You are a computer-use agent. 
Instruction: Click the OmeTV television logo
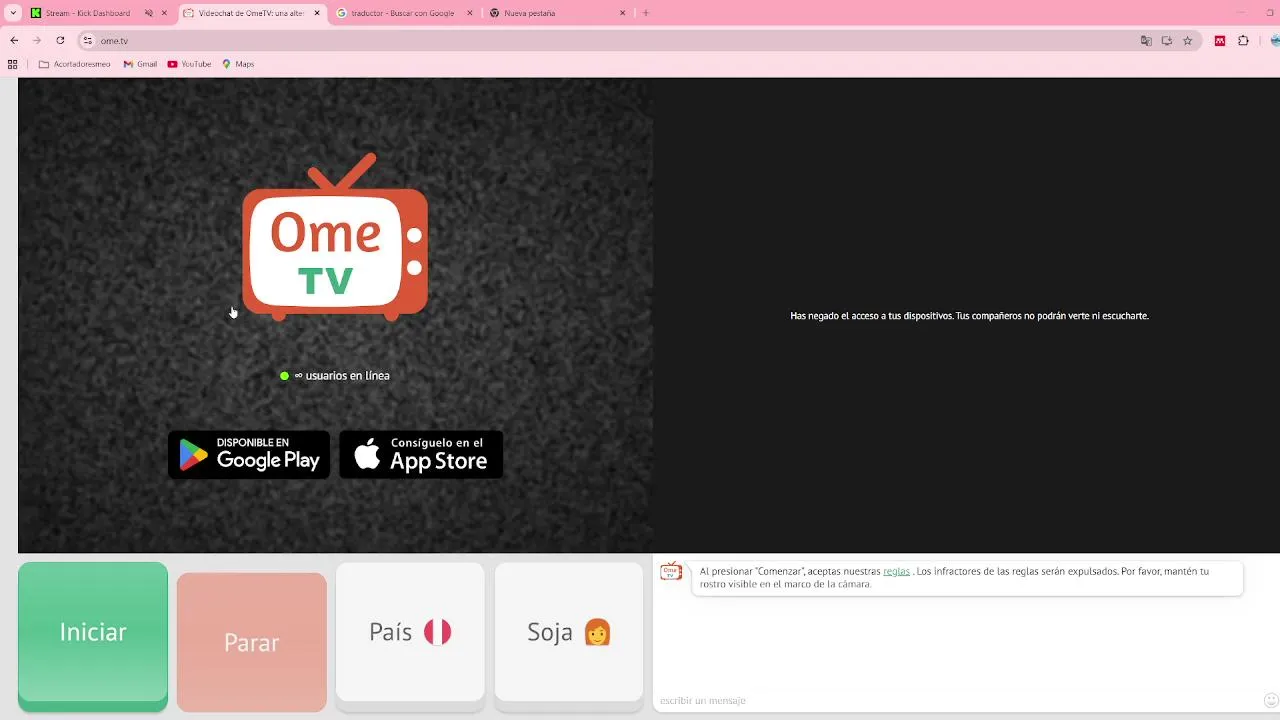(x=335, y=238)
